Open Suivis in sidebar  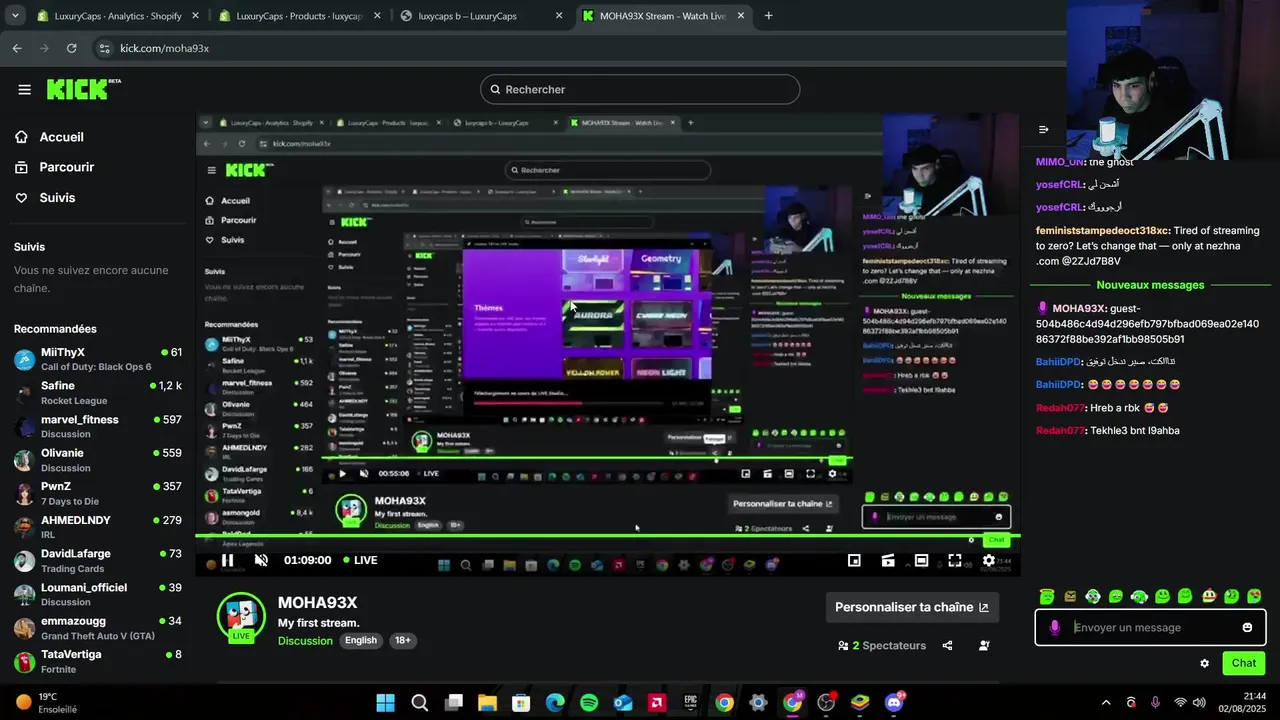46,198
